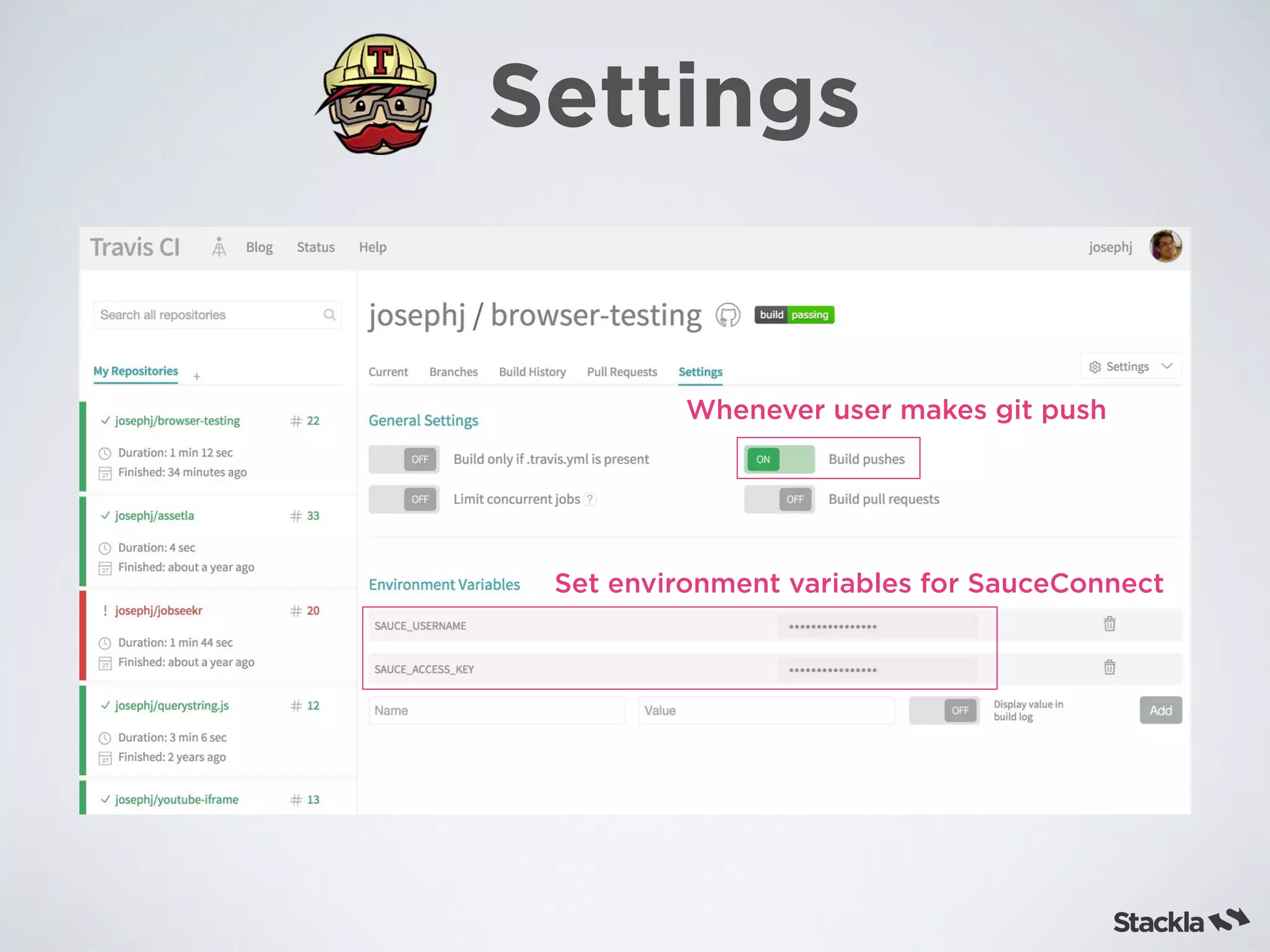
Task: Click the hash icon beside build 33
Action: [296, 516]
